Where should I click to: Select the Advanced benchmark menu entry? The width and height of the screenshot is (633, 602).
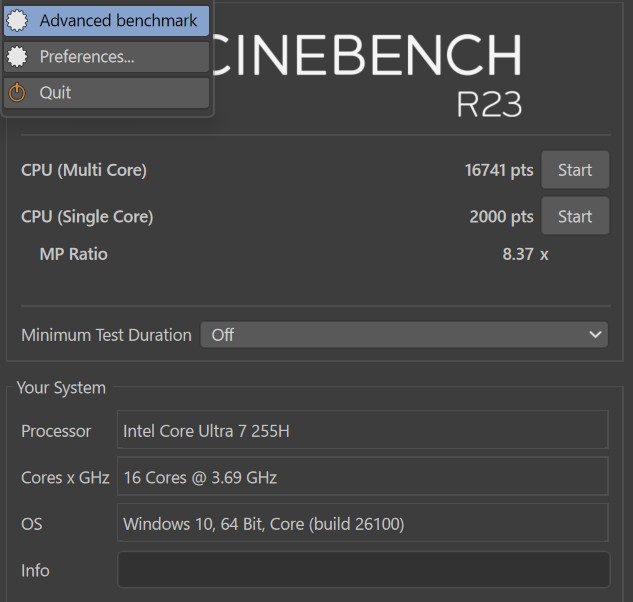coord(106,21)
